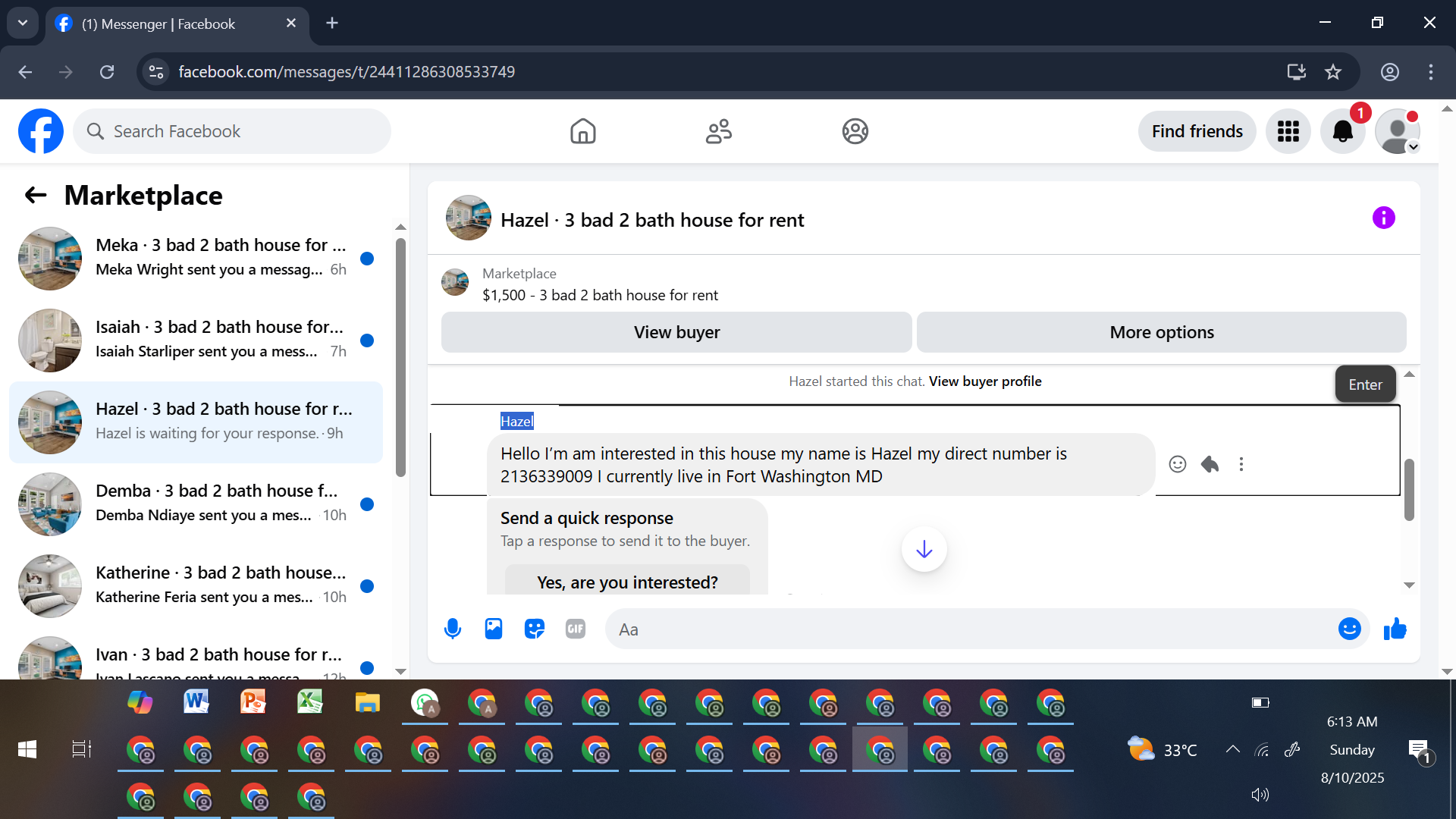Open more options for Hazel's message
Image resolution: width=1456 pixels, height=819 pixels.
[1241, 464]
